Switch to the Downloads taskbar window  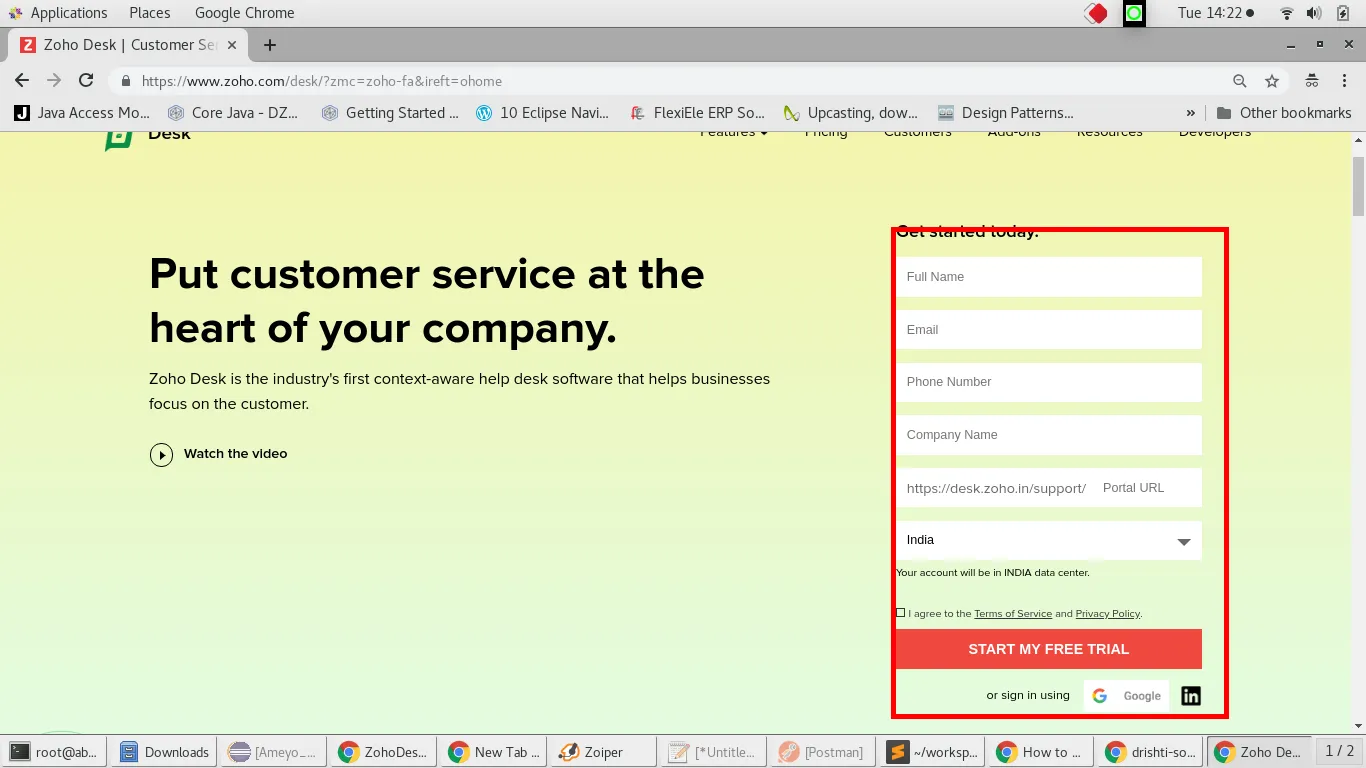tap(164, 752)
